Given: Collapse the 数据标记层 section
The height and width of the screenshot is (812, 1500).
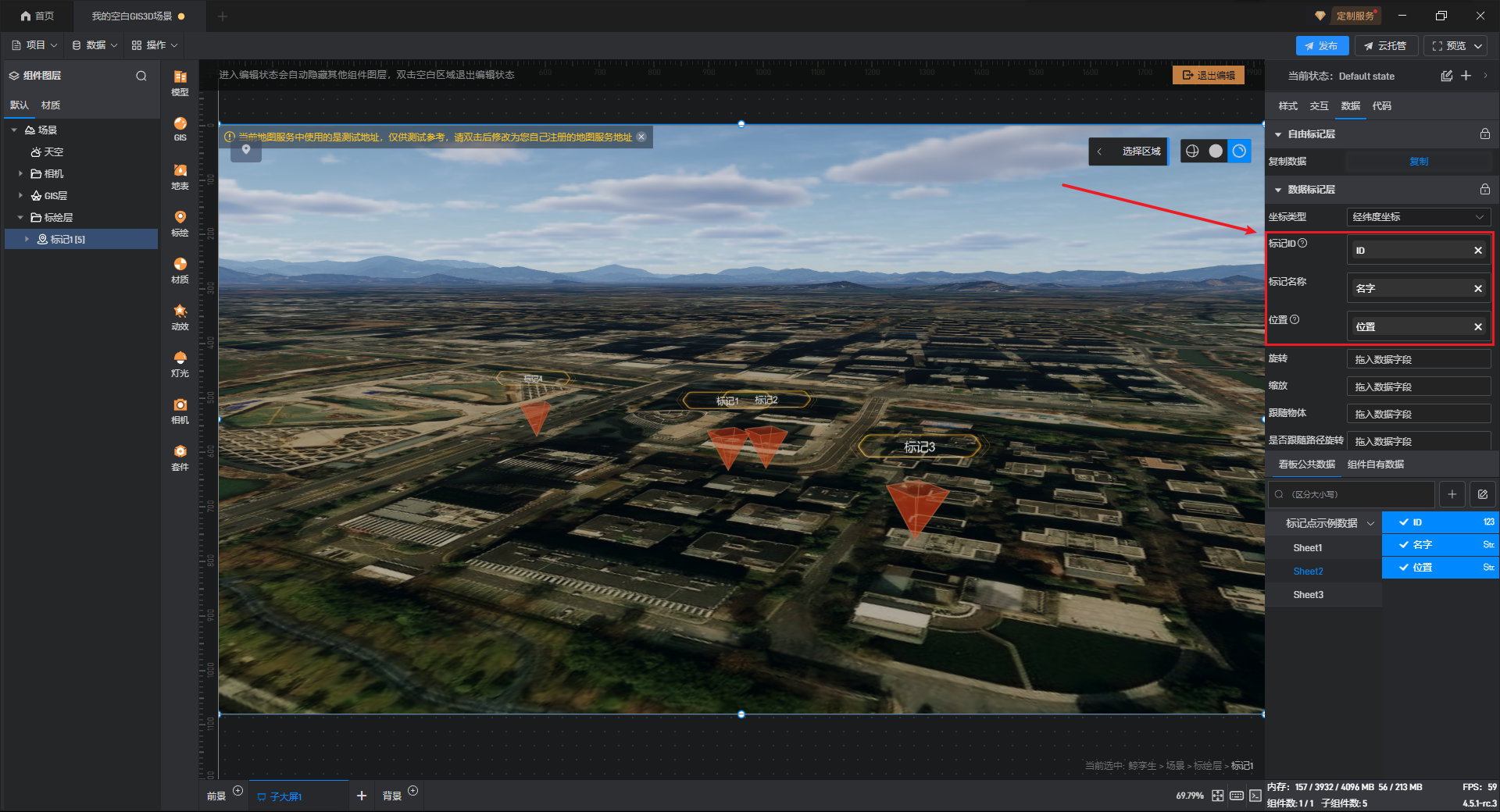Looking at the screenshot, I should pos(1278,190).
